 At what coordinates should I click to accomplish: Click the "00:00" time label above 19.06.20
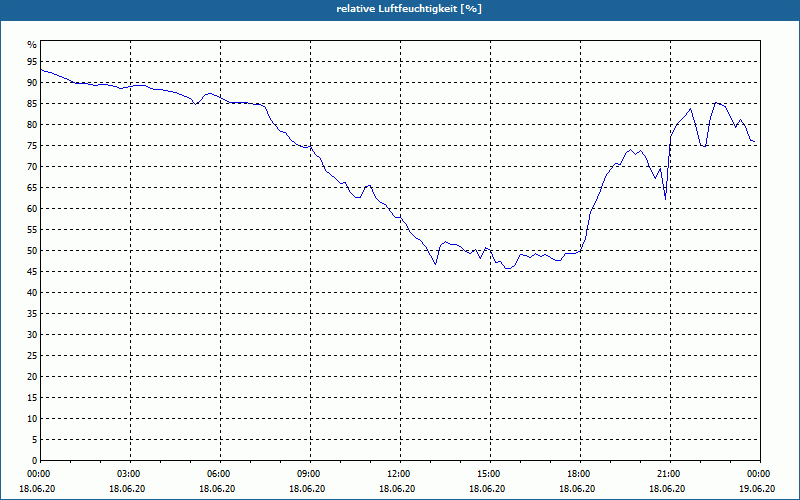[758, 474]
